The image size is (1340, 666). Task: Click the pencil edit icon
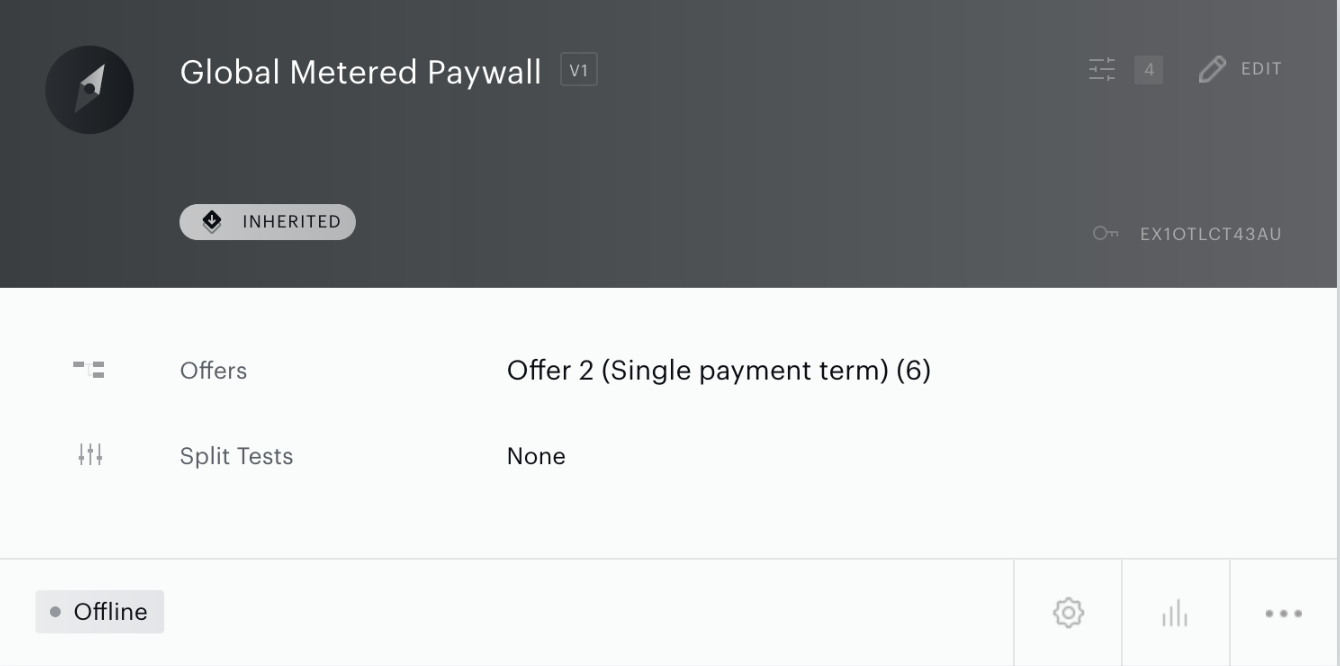click(1212, 70)
